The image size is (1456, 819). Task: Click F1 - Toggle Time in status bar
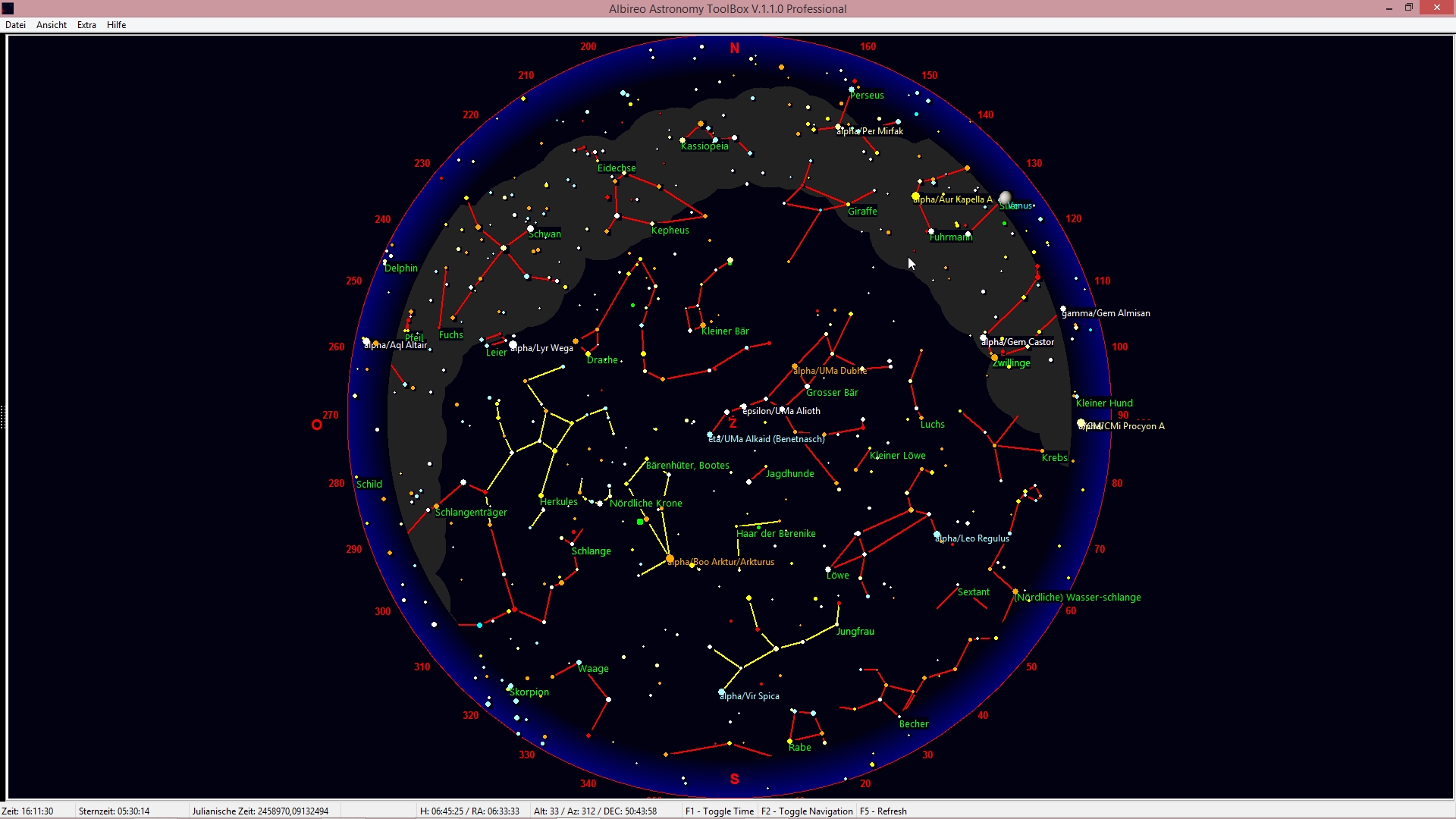(720, 811)
